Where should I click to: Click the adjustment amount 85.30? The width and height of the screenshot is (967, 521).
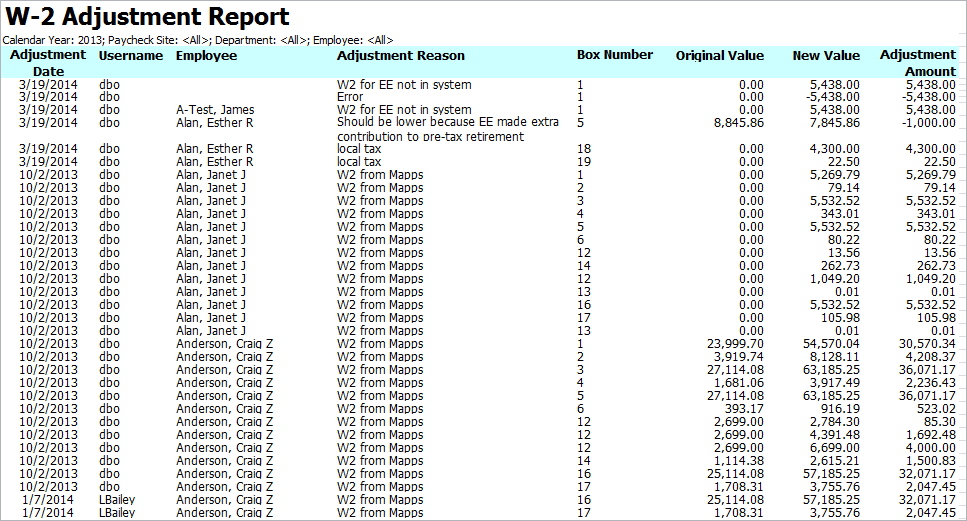[940, 421]
